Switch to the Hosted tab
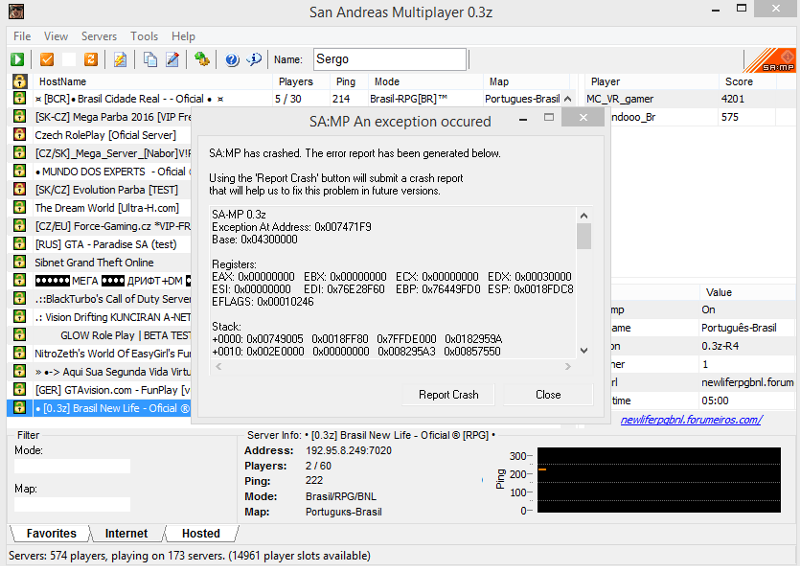 click(x=201, y=533)
